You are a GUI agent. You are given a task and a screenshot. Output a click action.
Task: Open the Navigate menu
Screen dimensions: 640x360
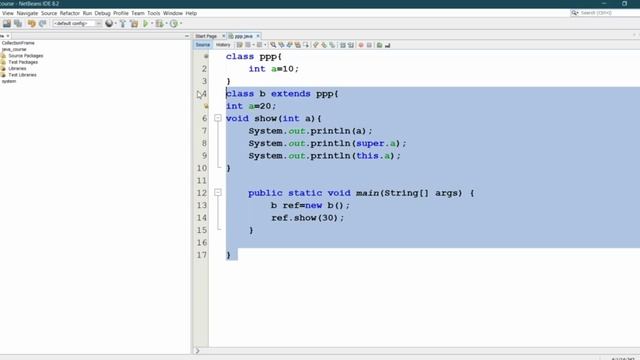[27, 13]
